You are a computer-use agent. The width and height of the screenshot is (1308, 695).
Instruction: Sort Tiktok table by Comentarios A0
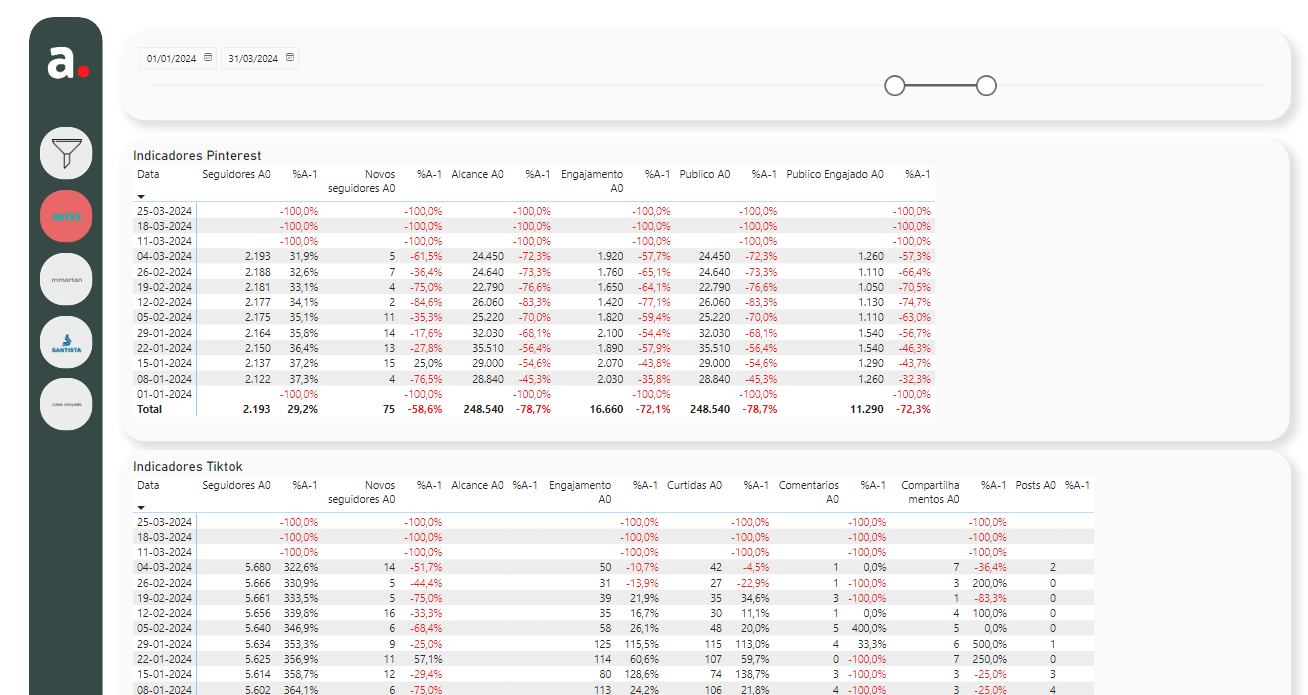809,492
